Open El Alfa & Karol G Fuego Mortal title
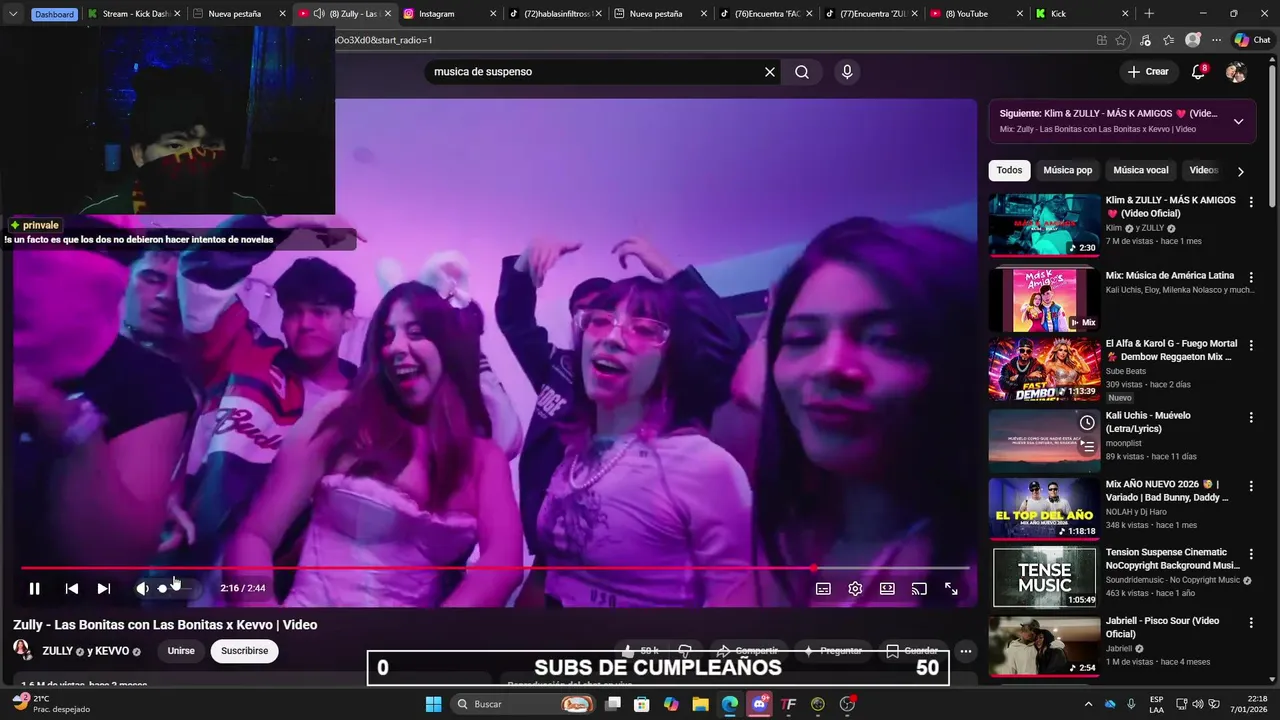 coord(1170,350)
